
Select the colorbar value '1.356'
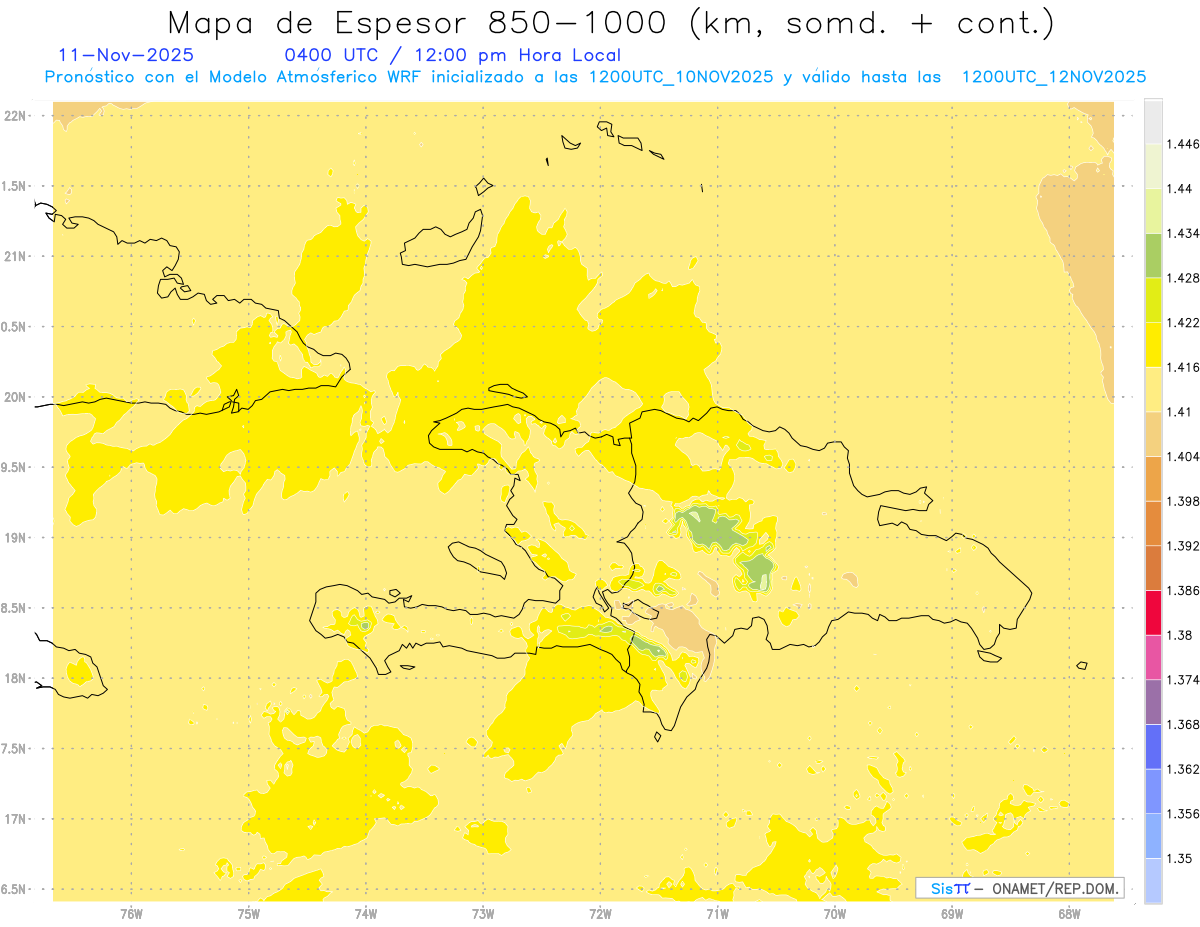(1183, 814)
